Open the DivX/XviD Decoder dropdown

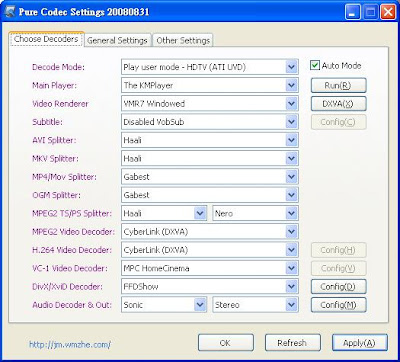(x=210, y=286)
